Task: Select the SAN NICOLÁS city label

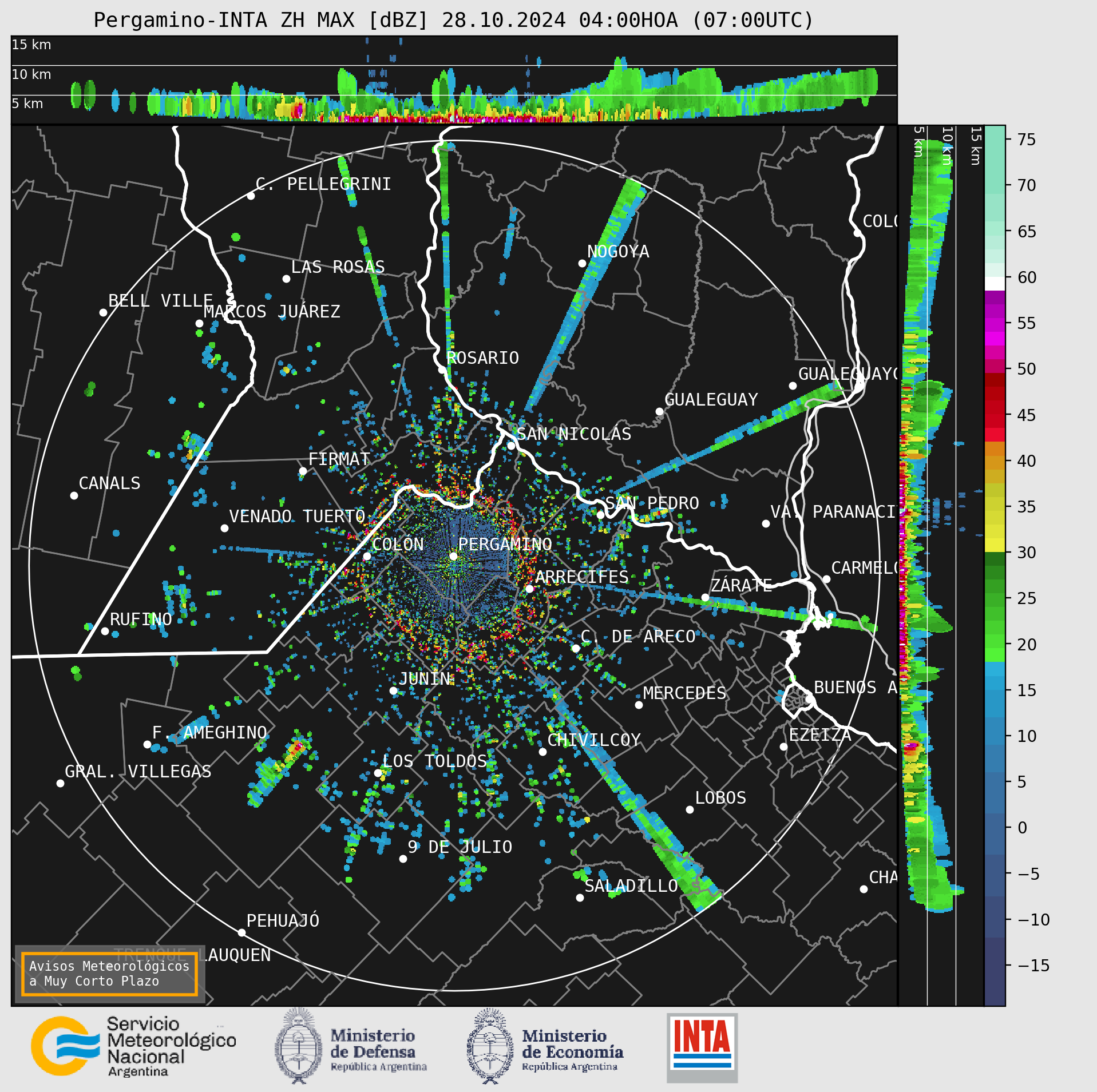Action: [x=574, y=434]
